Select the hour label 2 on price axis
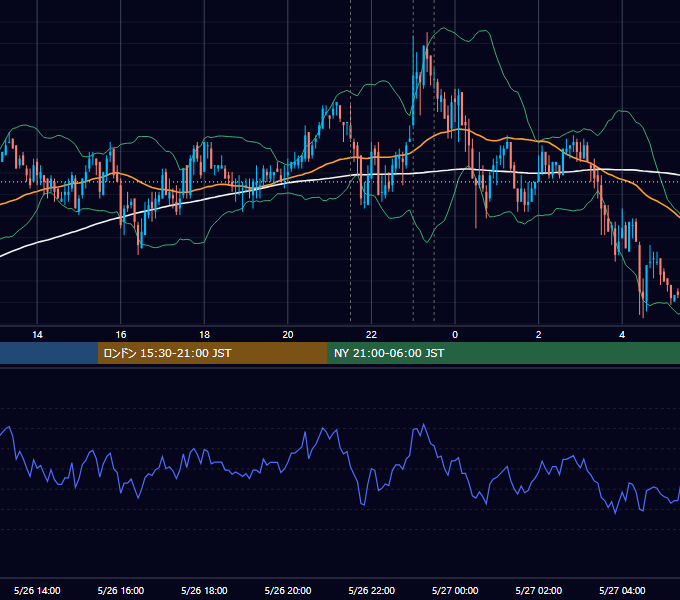The height and width of the screenshot is (600, 680). (x=538, y=335)
